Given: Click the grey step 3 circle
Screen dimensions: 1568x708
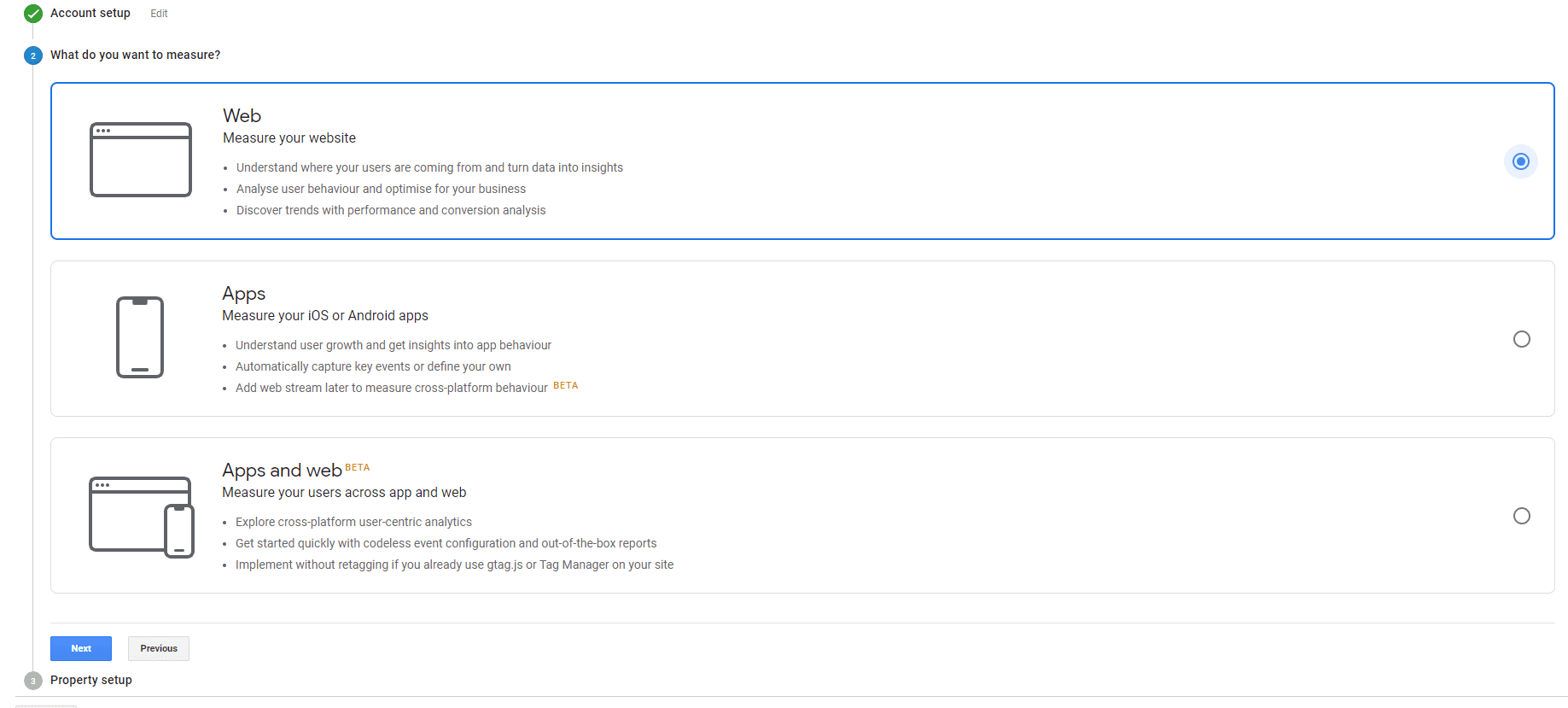Looking at the screenshot, I should [x=33, y=681].
